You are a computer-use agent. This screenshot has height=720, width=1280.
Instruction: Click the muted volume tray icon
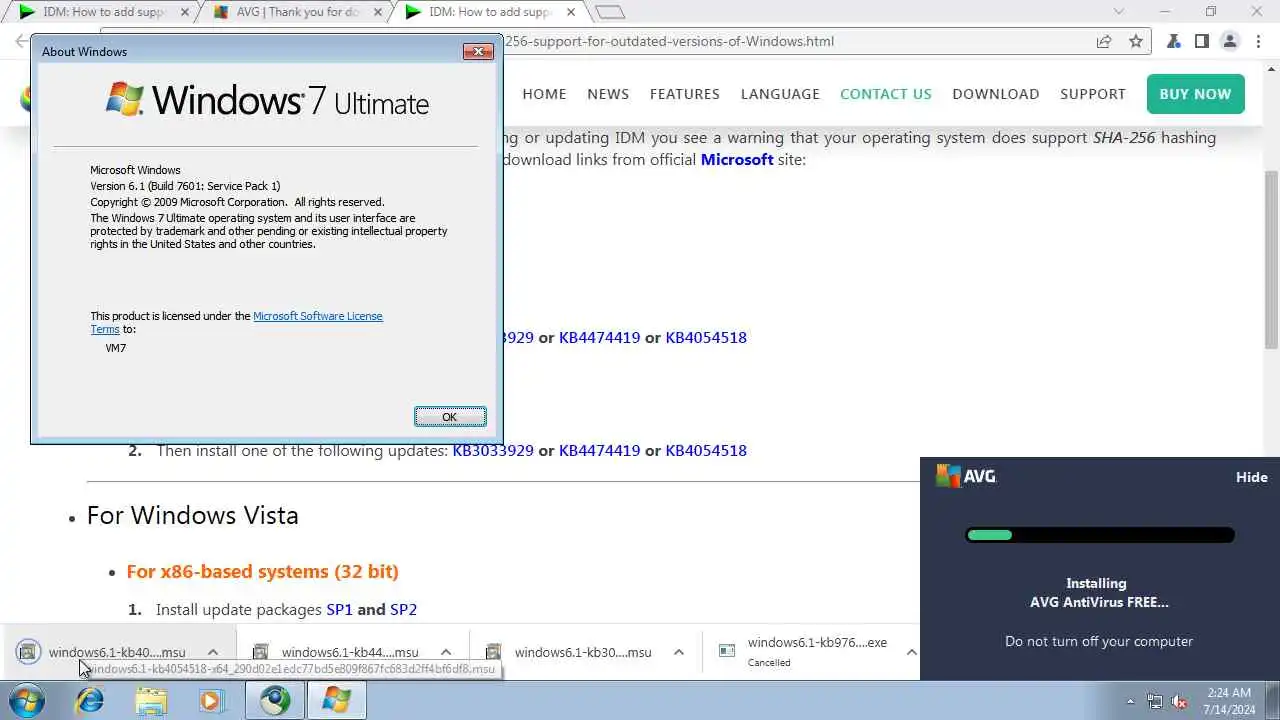(x=1180, y=701)
